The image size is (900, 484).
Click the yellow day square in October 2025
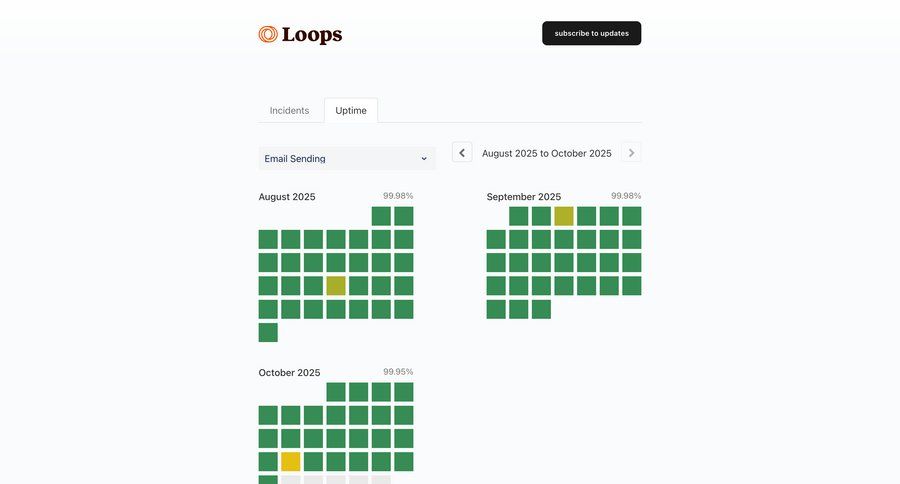(291, 462)
